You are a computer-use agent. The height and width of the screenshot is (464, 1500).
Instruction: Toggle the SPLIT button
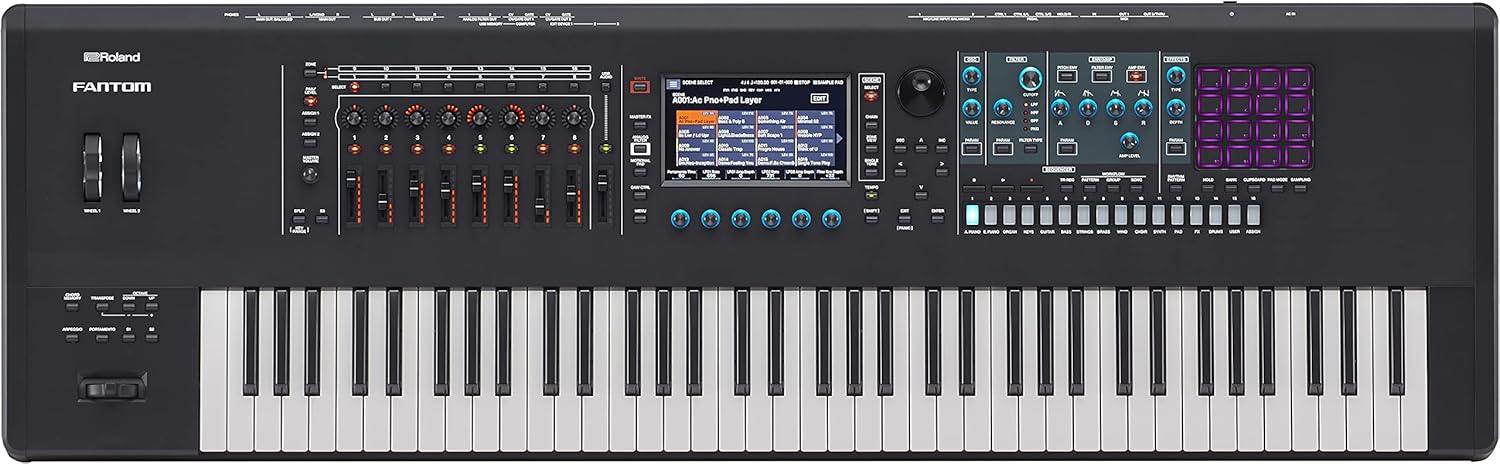coord(298,219)
